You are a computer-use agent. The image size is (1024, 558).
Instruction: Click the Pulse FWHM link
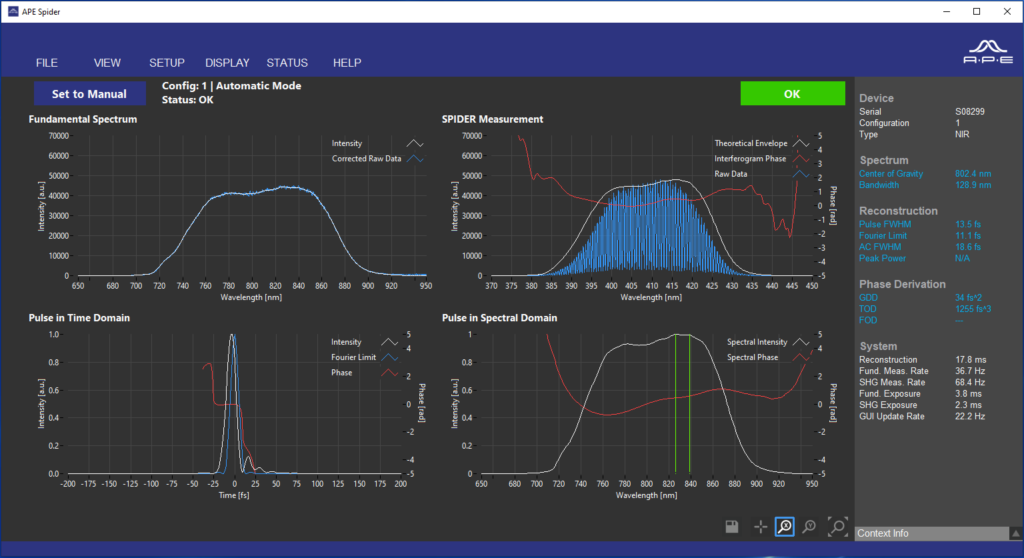pyautogui.click(x=885, y=224)
